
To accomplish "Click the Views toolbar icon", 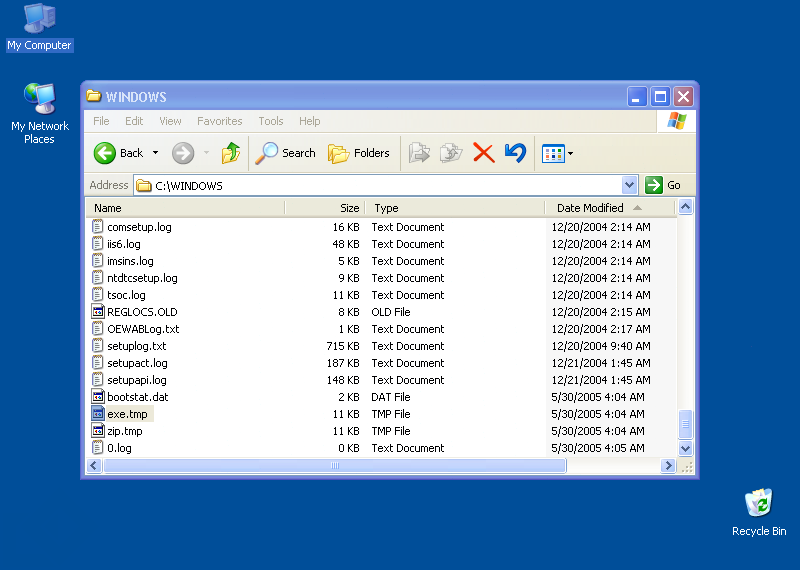I will 553,153.
